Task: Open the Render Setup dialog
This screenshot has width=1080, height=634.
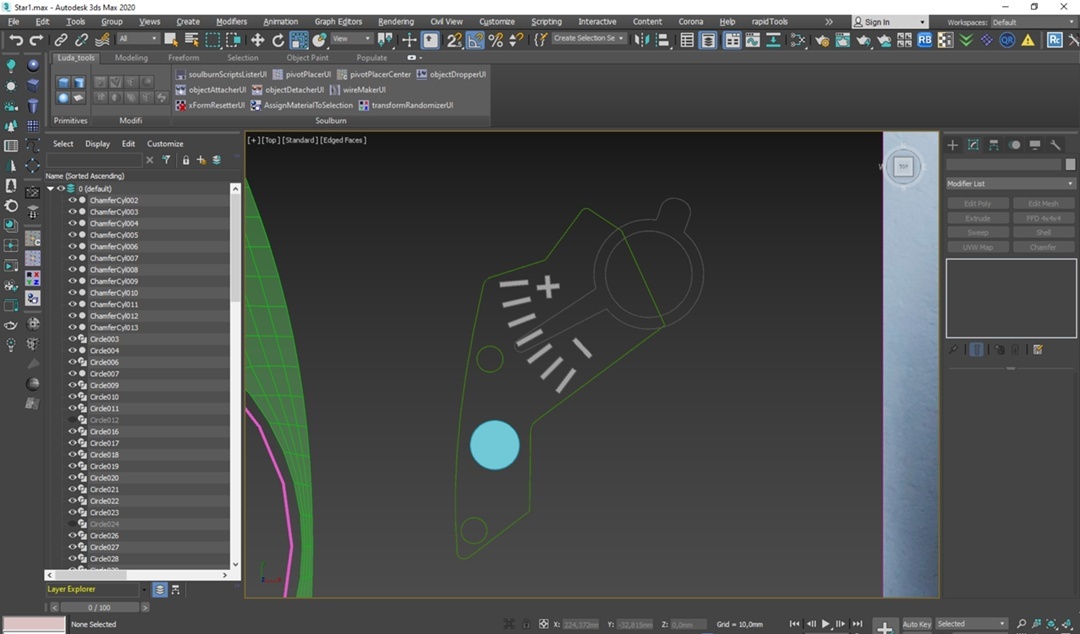Action: click(822, 40)
